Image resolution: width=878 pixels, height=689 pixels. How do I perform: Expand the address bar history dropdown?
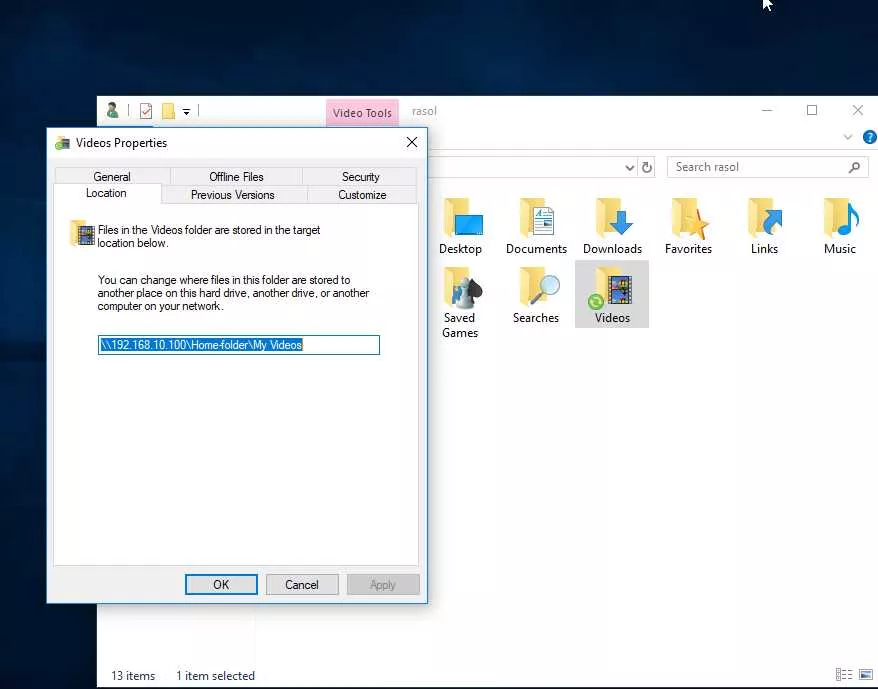(x=629, y=168)
